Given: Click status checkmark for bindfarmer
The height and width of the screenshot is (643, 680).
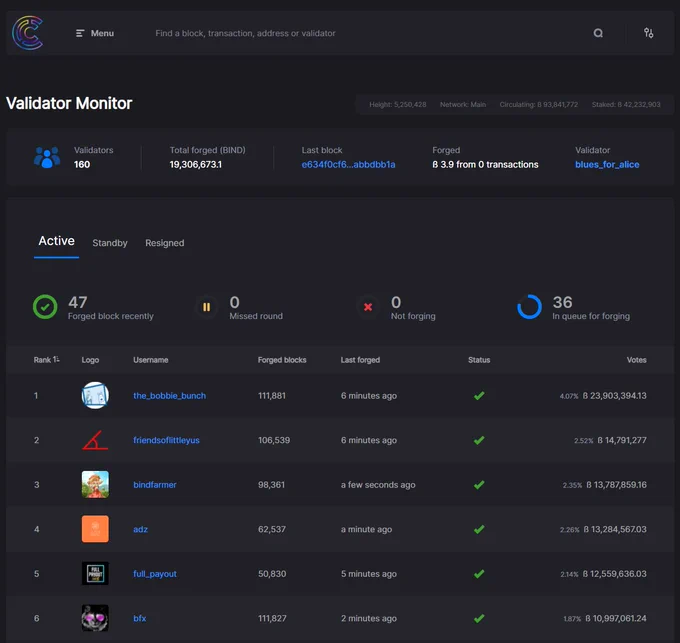Looking at the screenshot, I should (x=479, y=485).
